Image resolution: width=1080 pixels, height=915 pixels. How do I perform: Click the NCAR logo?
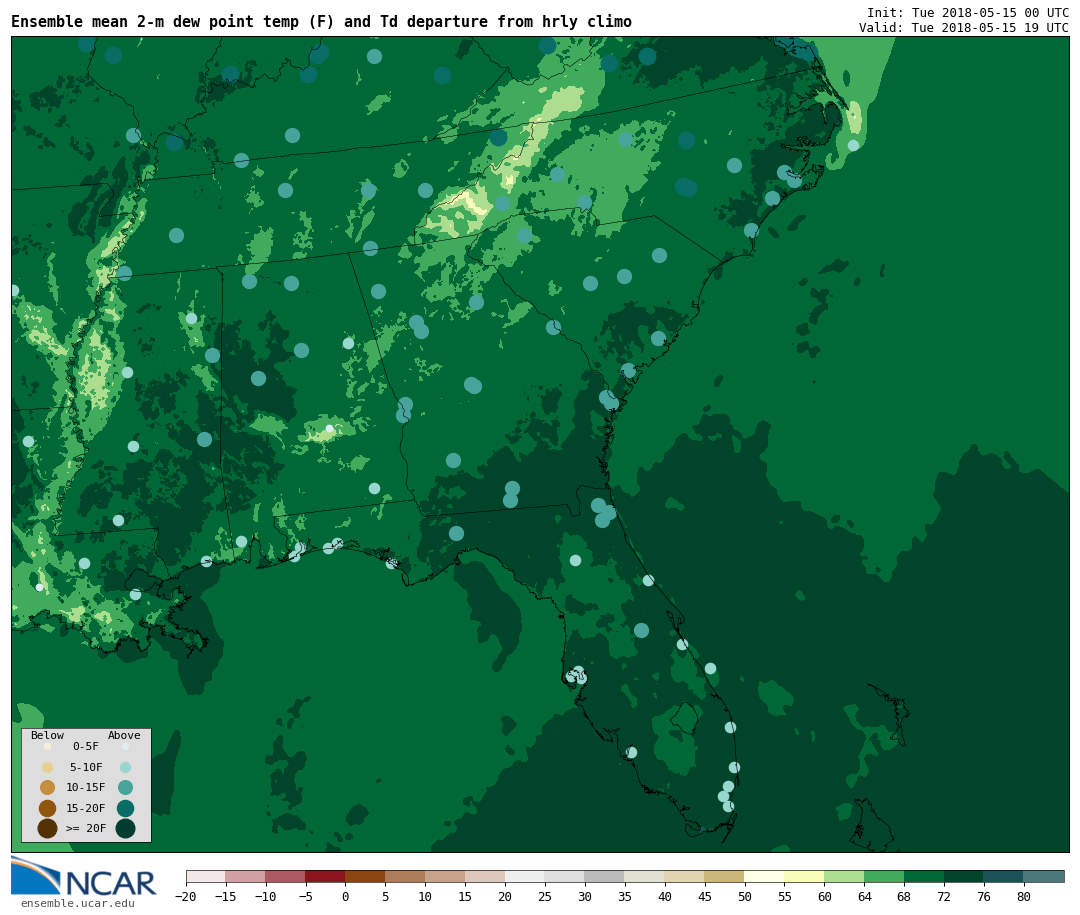83,876
